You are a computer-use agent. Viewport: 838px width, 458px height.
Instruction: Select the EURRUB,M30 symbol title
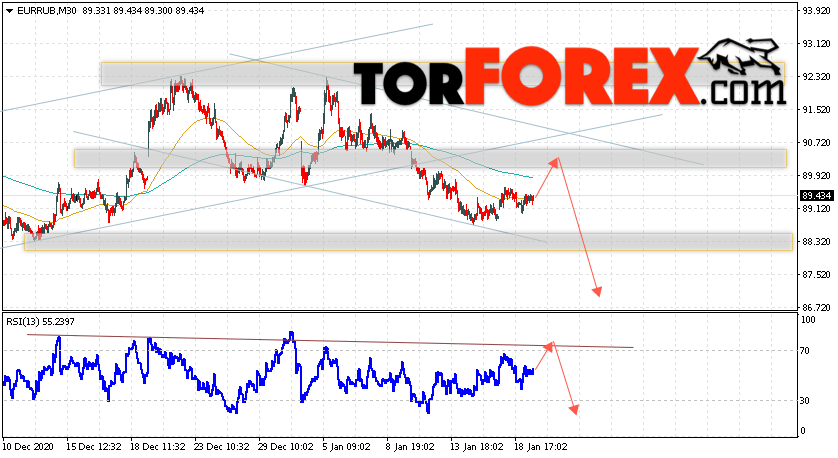pos(47,11)
